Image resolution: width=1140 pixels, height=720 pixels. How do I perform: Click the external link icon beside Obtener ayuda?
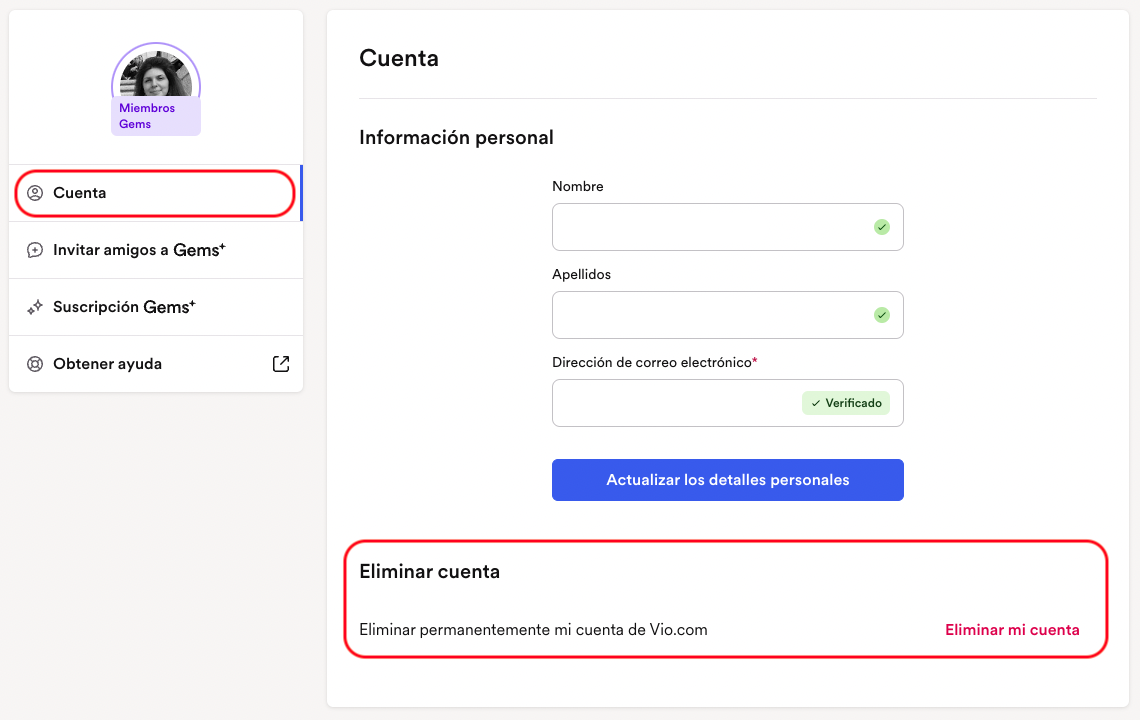tap(281, 364)
